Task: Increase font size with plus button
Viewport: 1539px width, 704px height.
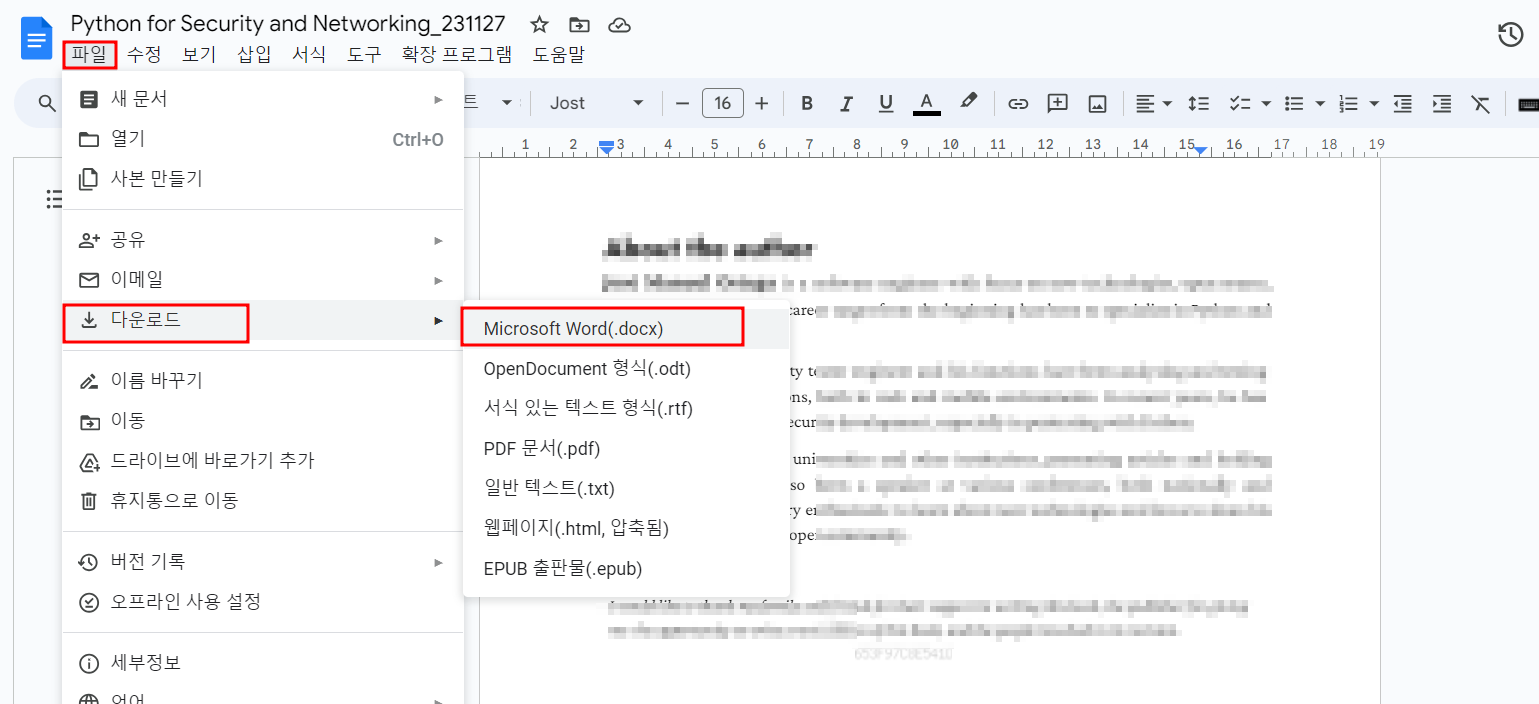Action: pyautogui.click(x=762, y=103)
